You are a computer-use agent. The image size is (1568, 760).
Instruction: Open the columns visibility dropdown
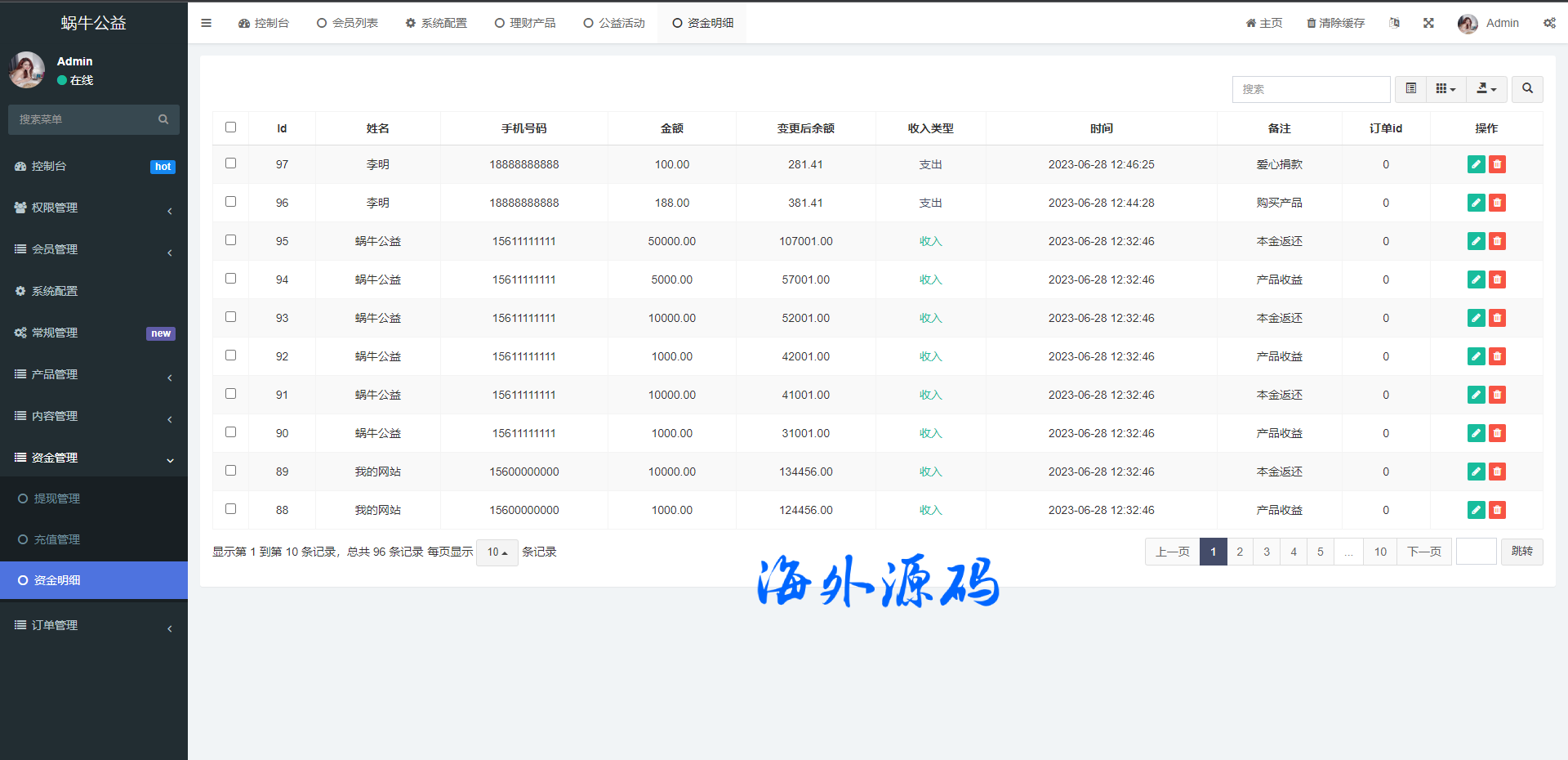[x=1445, y=89]
